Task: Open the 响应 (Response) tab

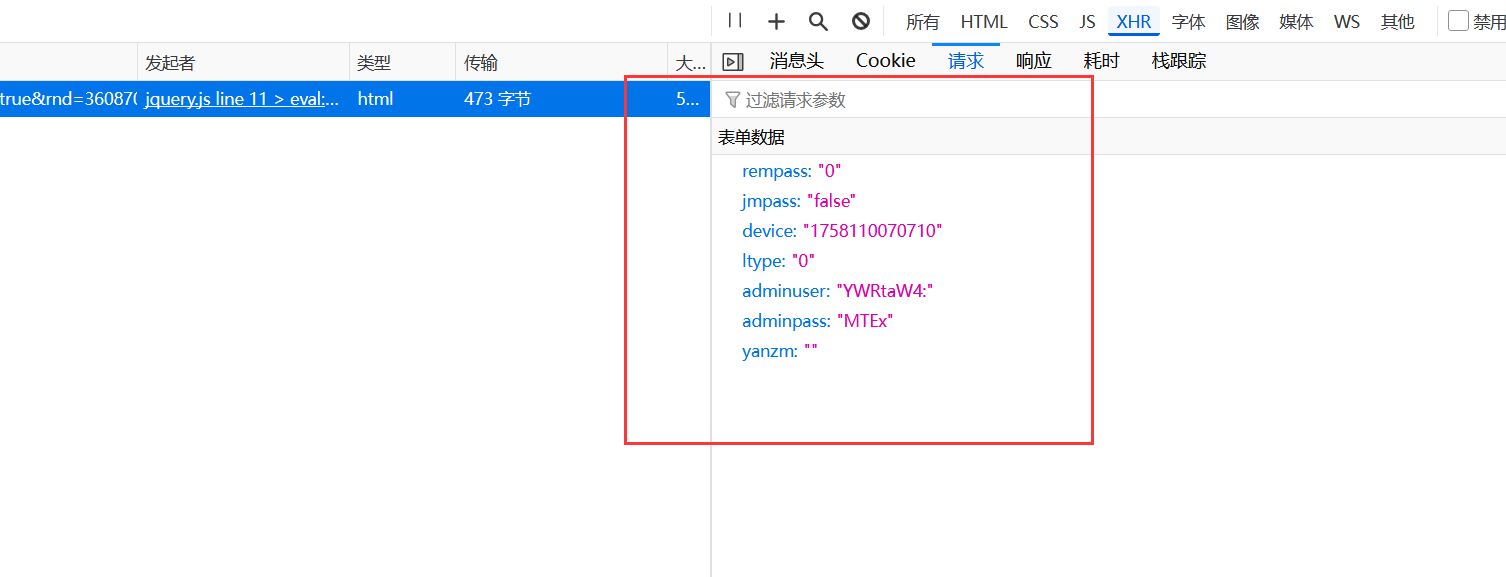Action: (1034, 61)
